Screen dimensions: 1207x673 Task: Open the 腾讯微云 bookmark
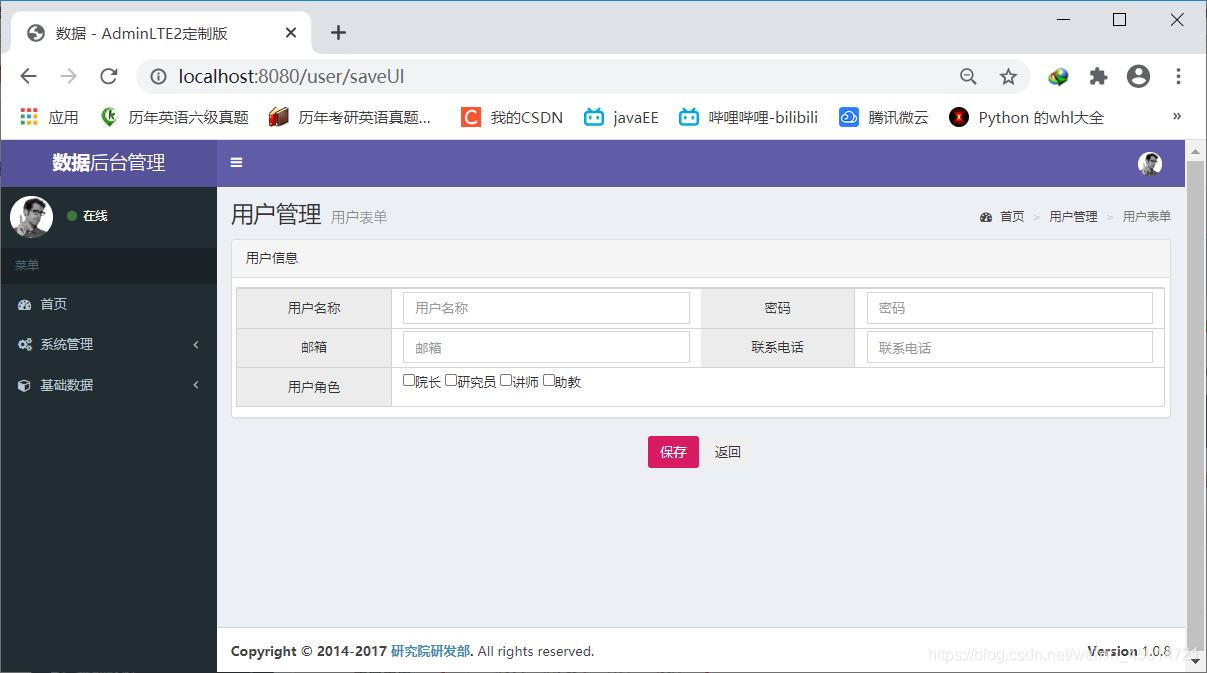coord(883,117)
